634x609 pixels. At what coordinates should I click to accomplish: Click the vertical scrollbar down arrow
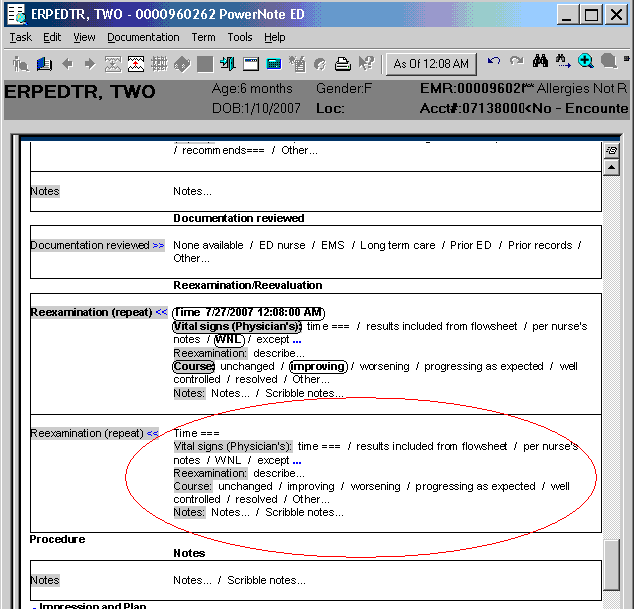pyautogui.click(x=612, y=600)
